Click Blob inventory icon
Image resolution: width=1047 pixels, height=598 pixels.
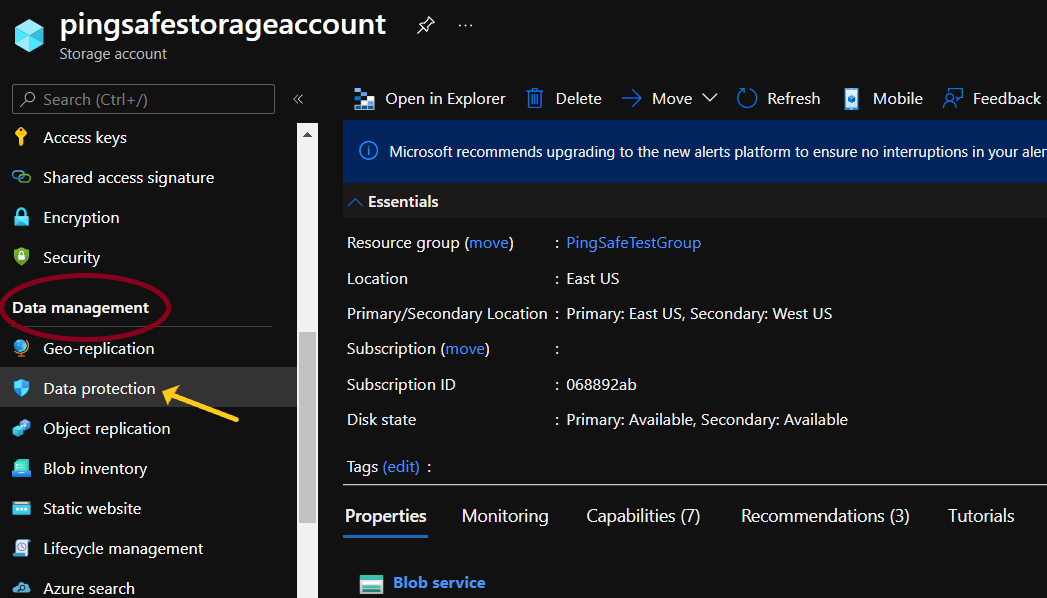click(x=22, y=469)
